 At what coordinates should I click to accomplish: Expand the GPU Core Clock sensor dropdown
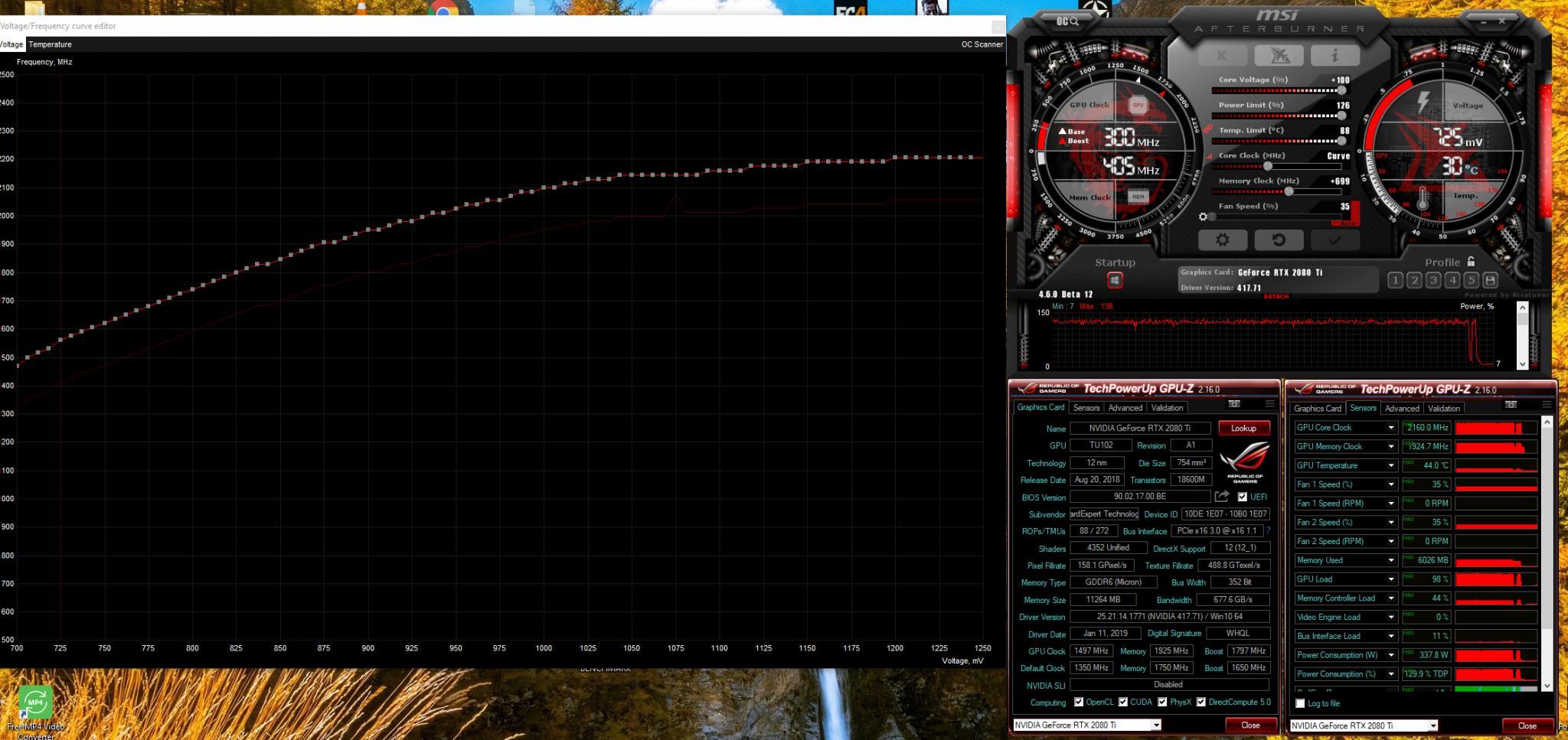click(x=1391, y=428)
